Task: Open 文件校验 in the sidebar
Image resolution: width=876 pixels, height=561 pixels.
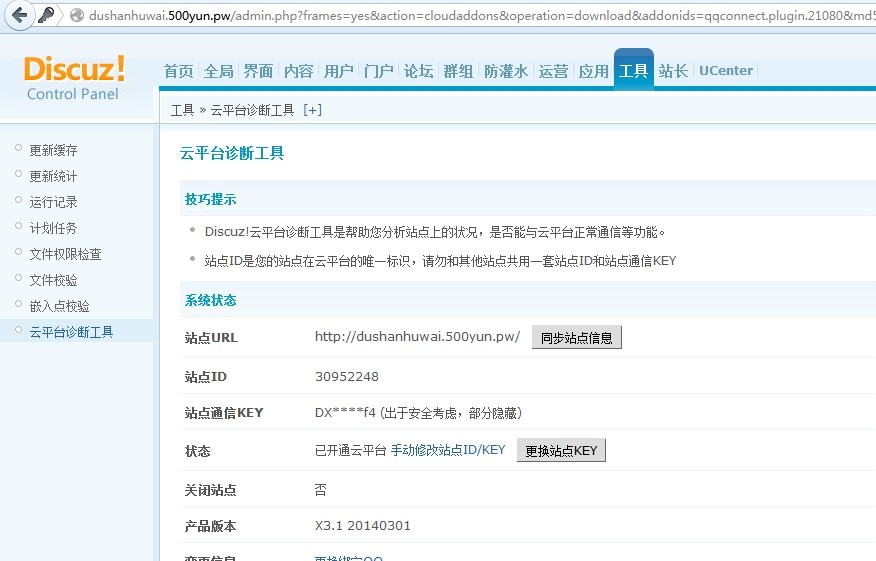Action: pyautogui.click(x=54, y=280)
